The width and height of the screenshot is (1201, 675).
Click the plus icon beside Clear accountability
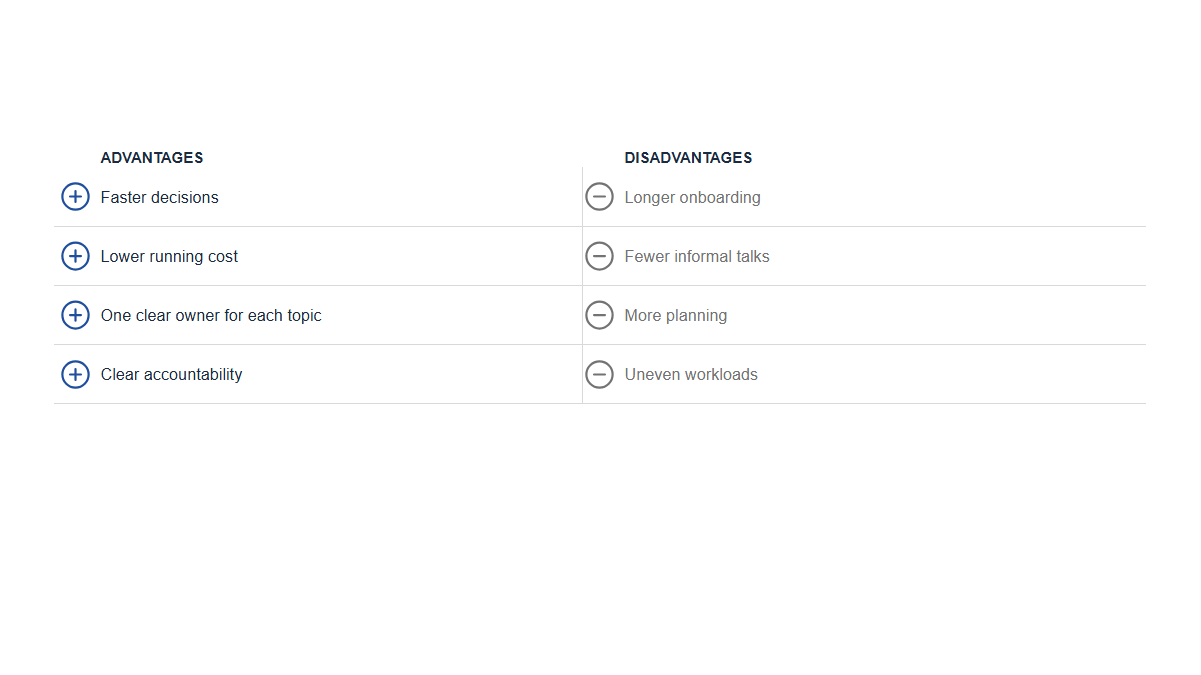pos(75,374)
